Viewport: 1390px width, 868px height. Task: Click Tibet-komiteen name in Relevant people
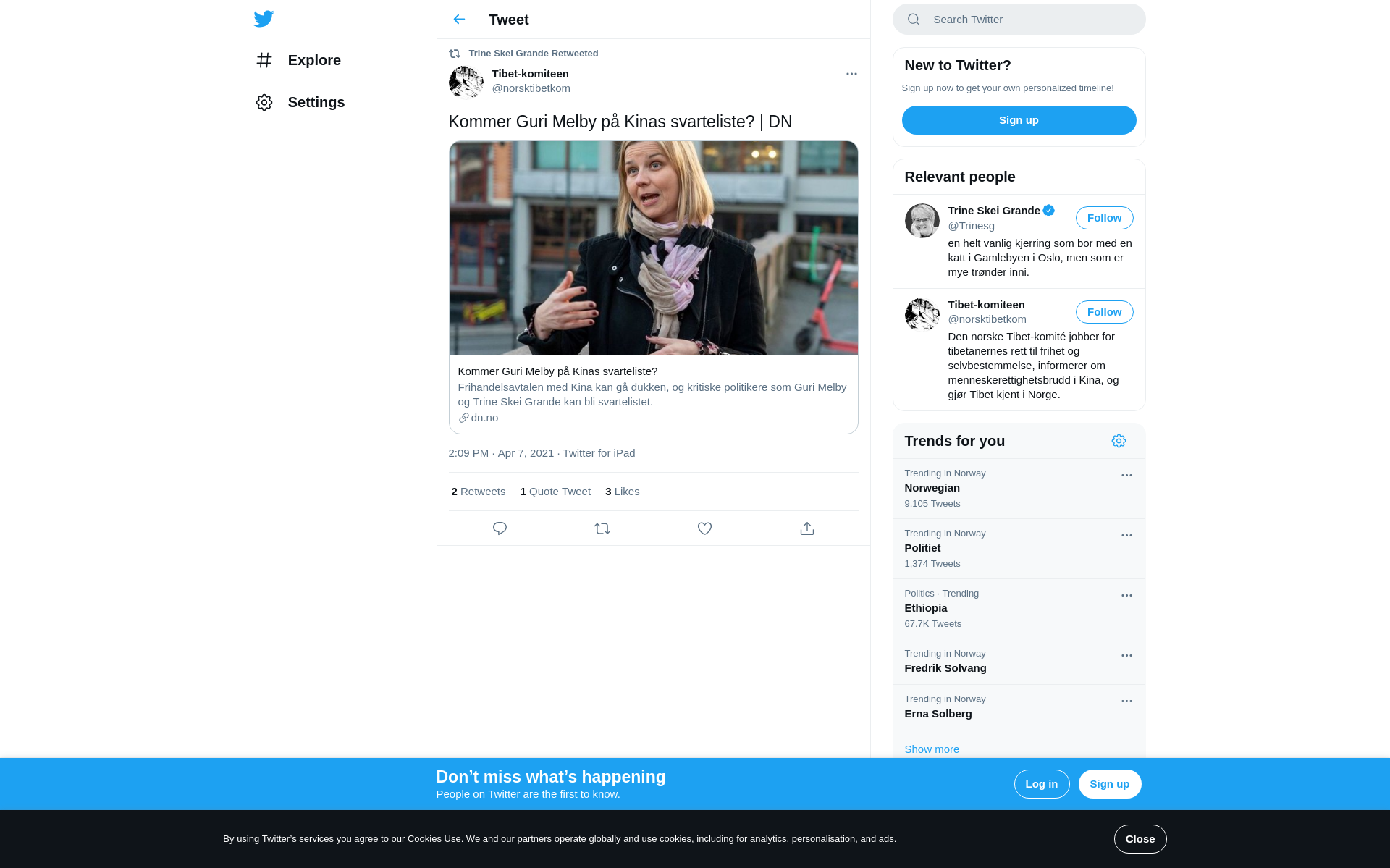[x=986, y=305]
